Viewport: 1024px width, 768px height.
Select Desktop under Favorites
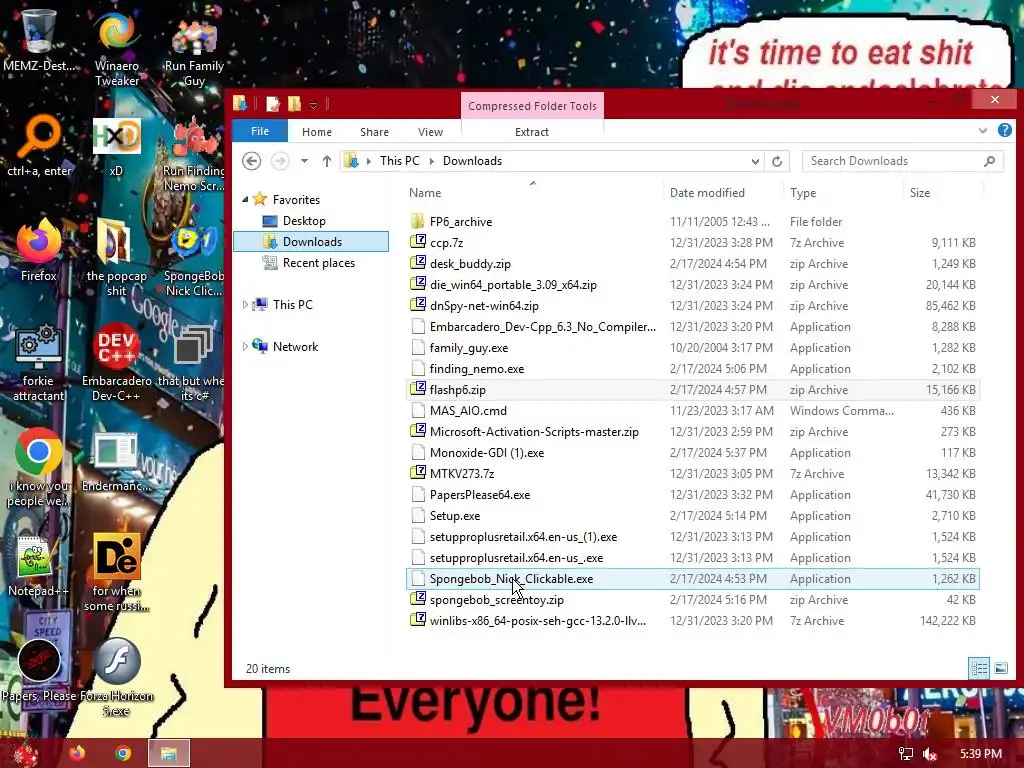pos(304,221)
